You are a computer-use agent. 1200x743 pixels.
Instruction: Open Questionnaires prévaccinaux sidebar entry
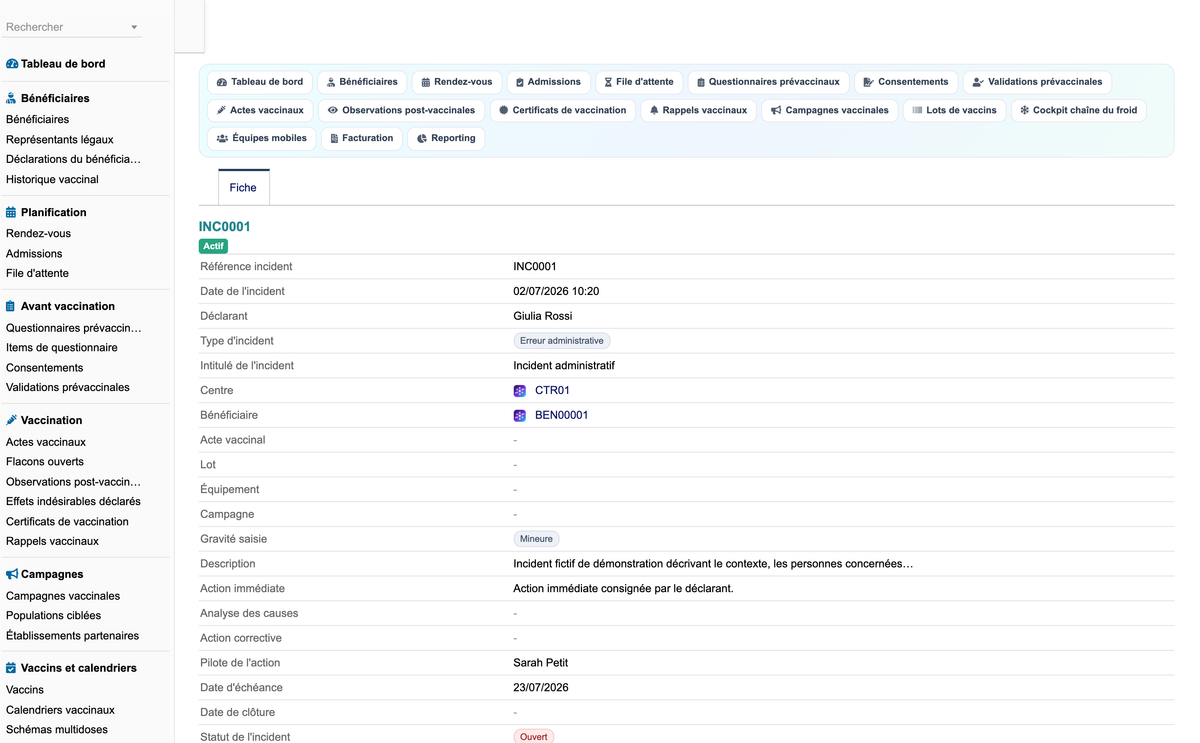point(74,328)
